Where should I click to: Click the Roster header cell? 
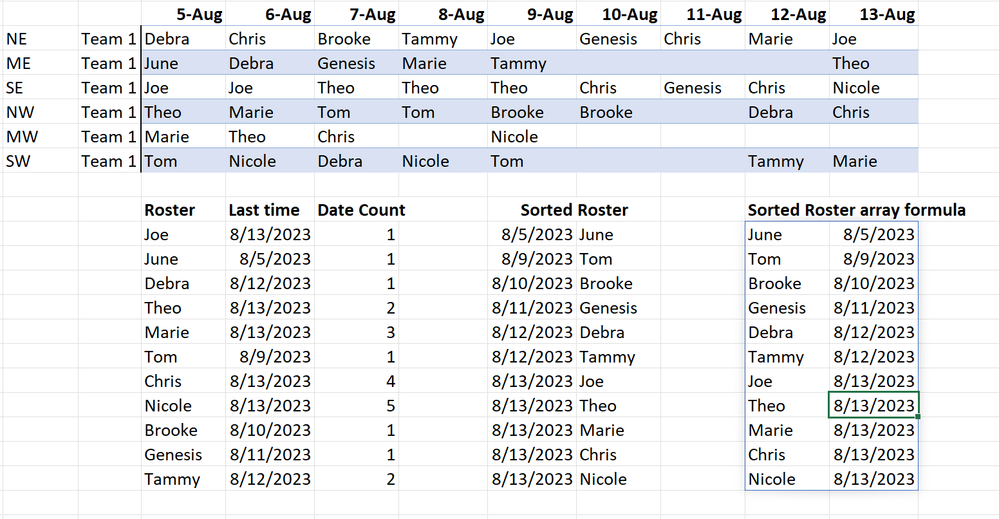(183, 210)
